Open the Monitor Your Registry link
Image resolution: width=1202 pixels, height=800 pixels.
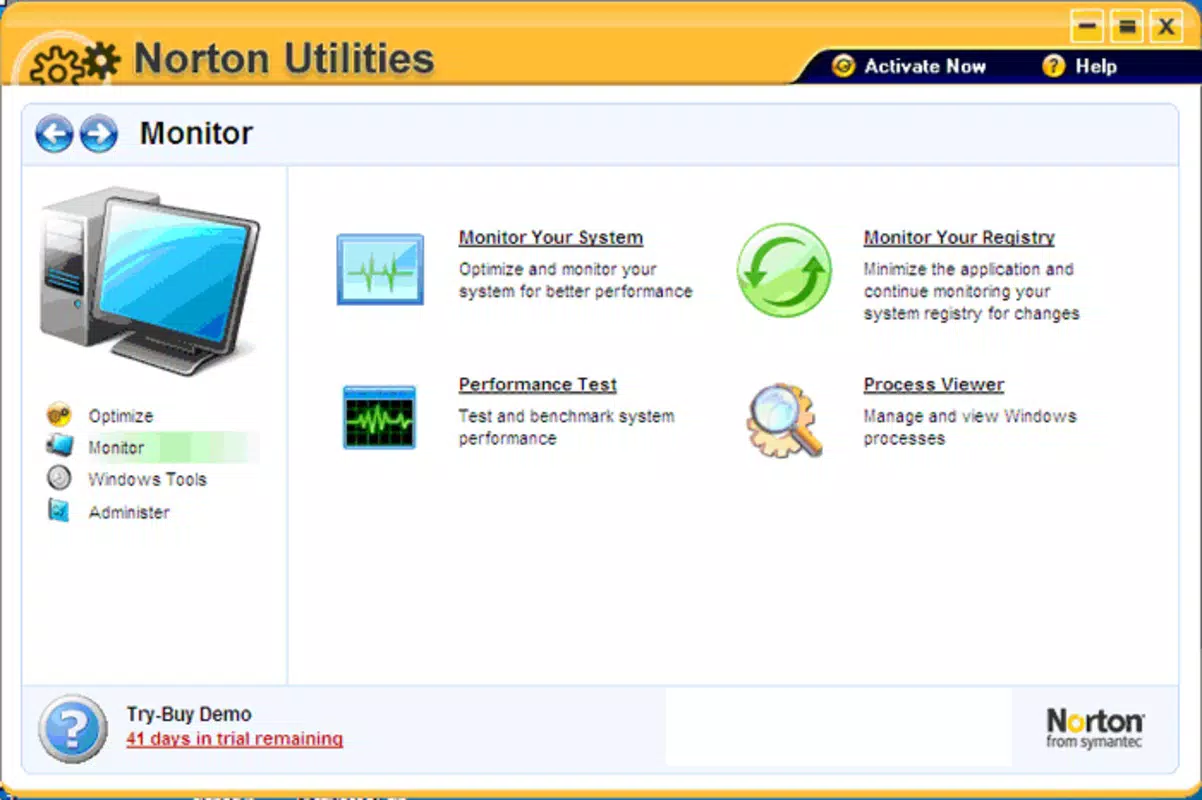pyautogui.click(x=959, y=238)
